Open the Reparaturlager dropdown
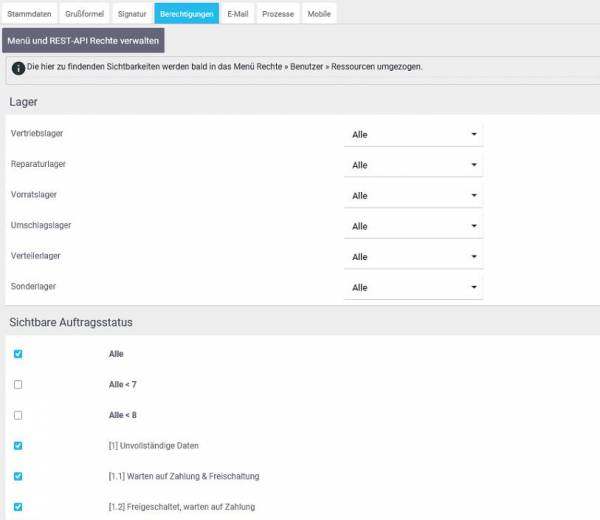 (x=413, y=164)
